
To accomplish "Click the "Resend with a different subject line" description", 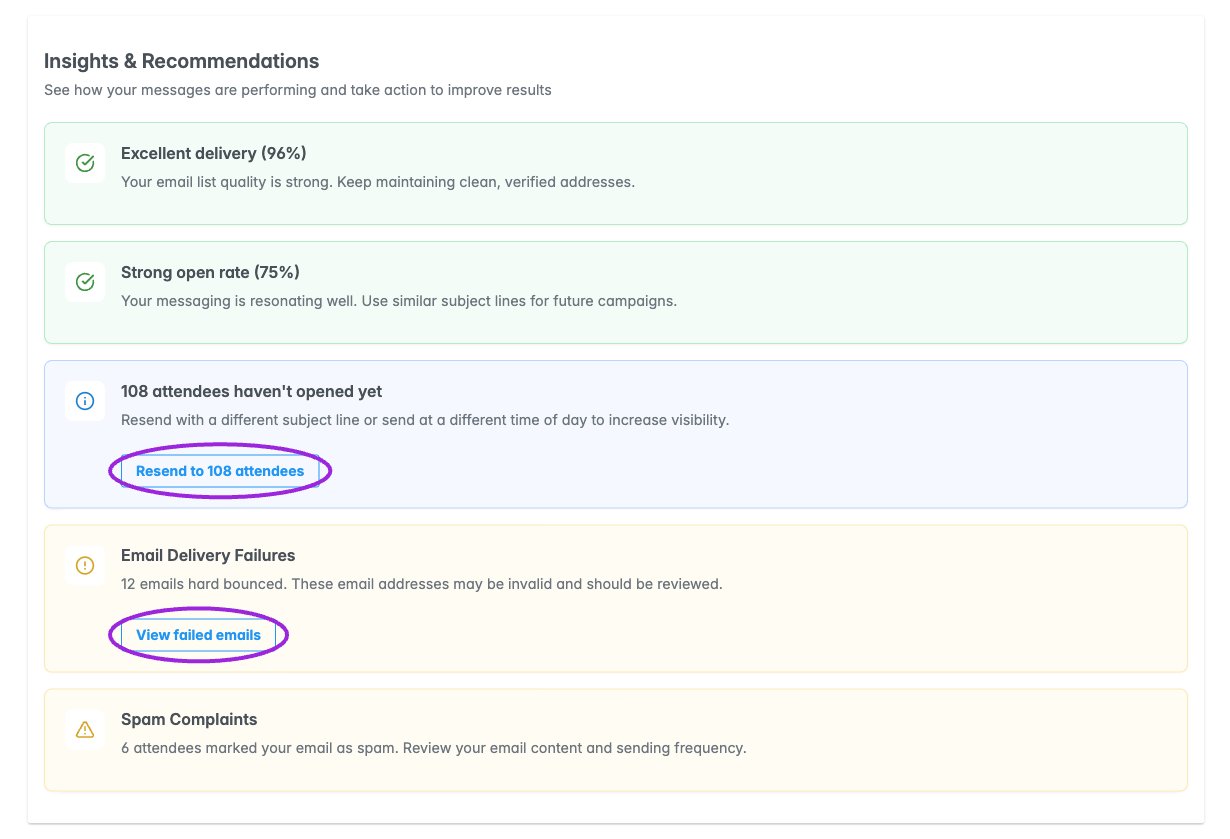I will click(425, 420).
